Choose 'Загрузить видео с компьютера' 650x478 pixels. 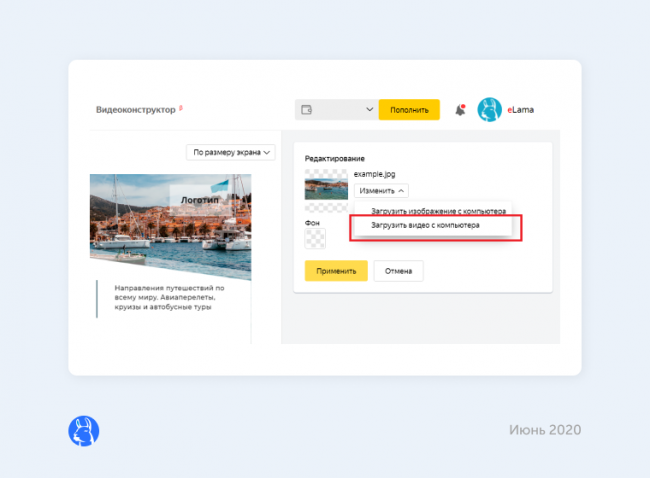424,226
